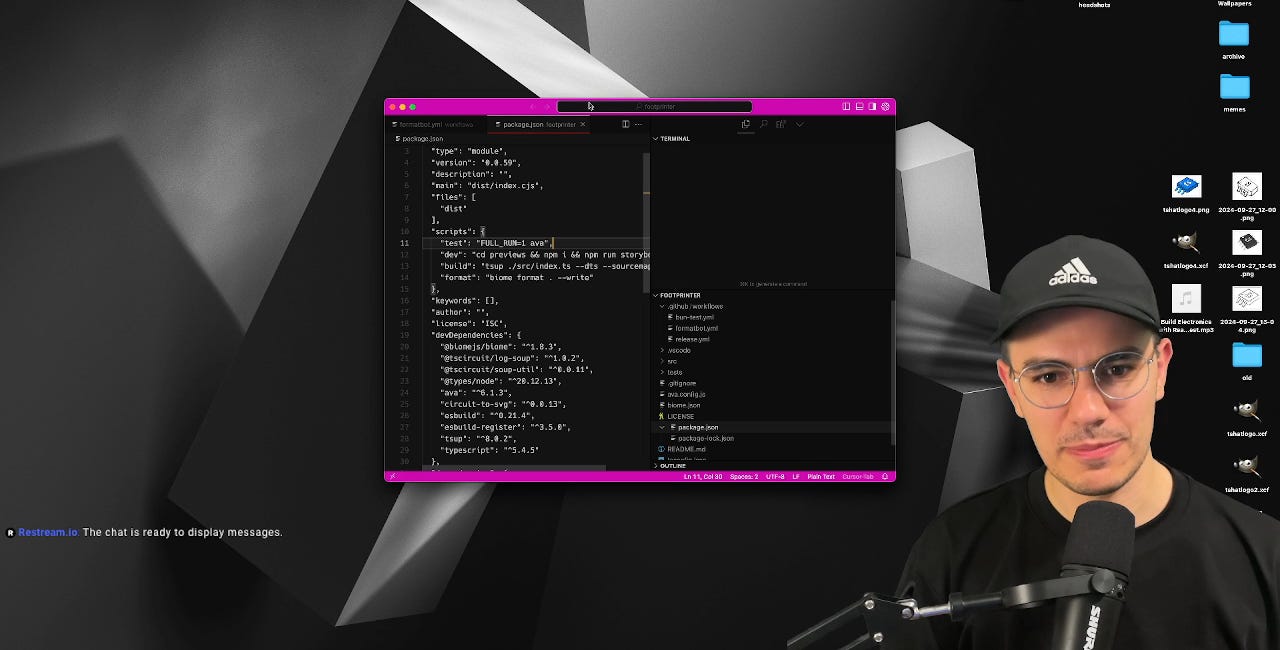This screenshot has width=1280, height=650.
Task: Switch to the formatbot.yml tab
Action: click(x=436, y=124)
